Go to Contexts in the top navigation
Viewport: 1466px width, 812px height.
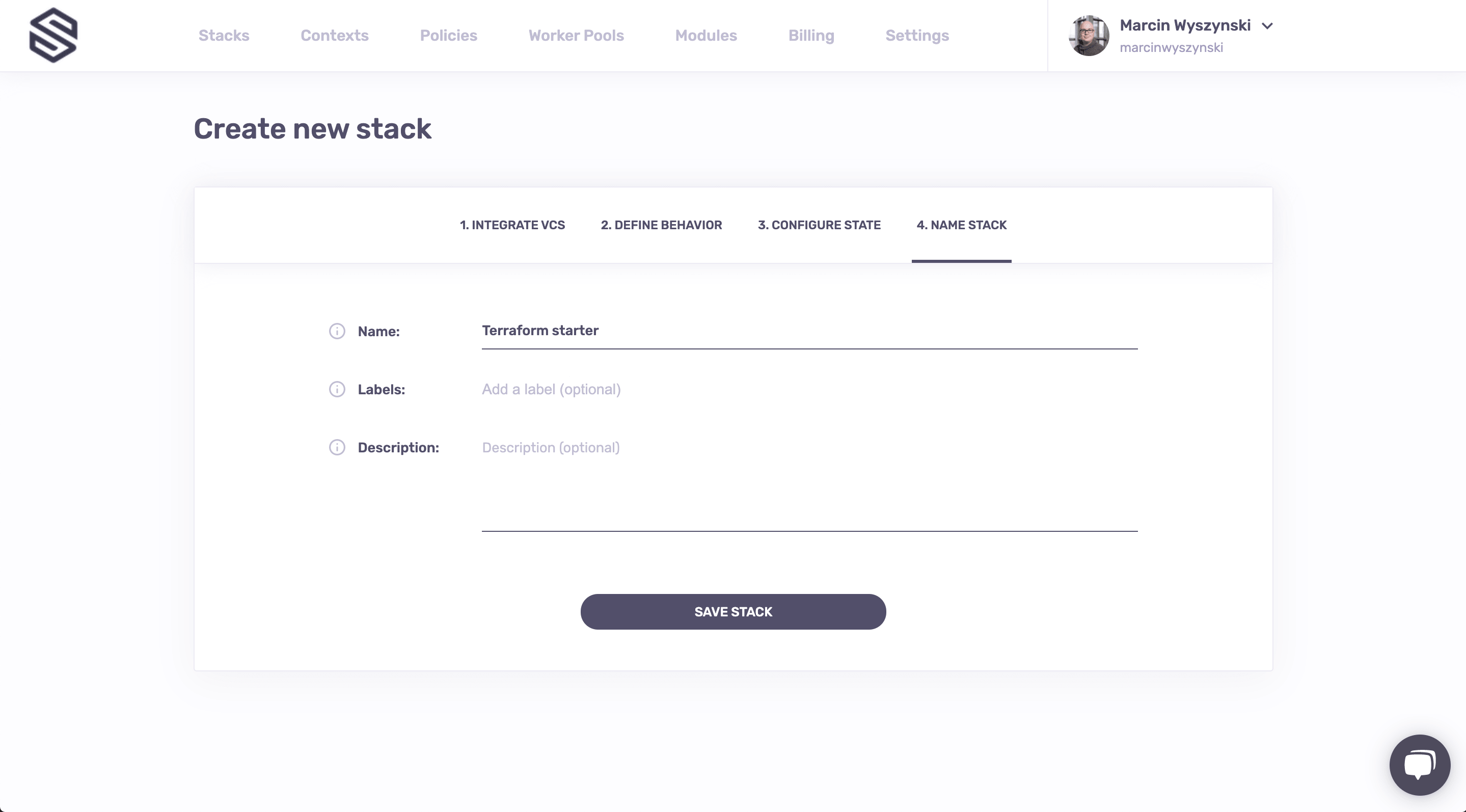(335, 35)
